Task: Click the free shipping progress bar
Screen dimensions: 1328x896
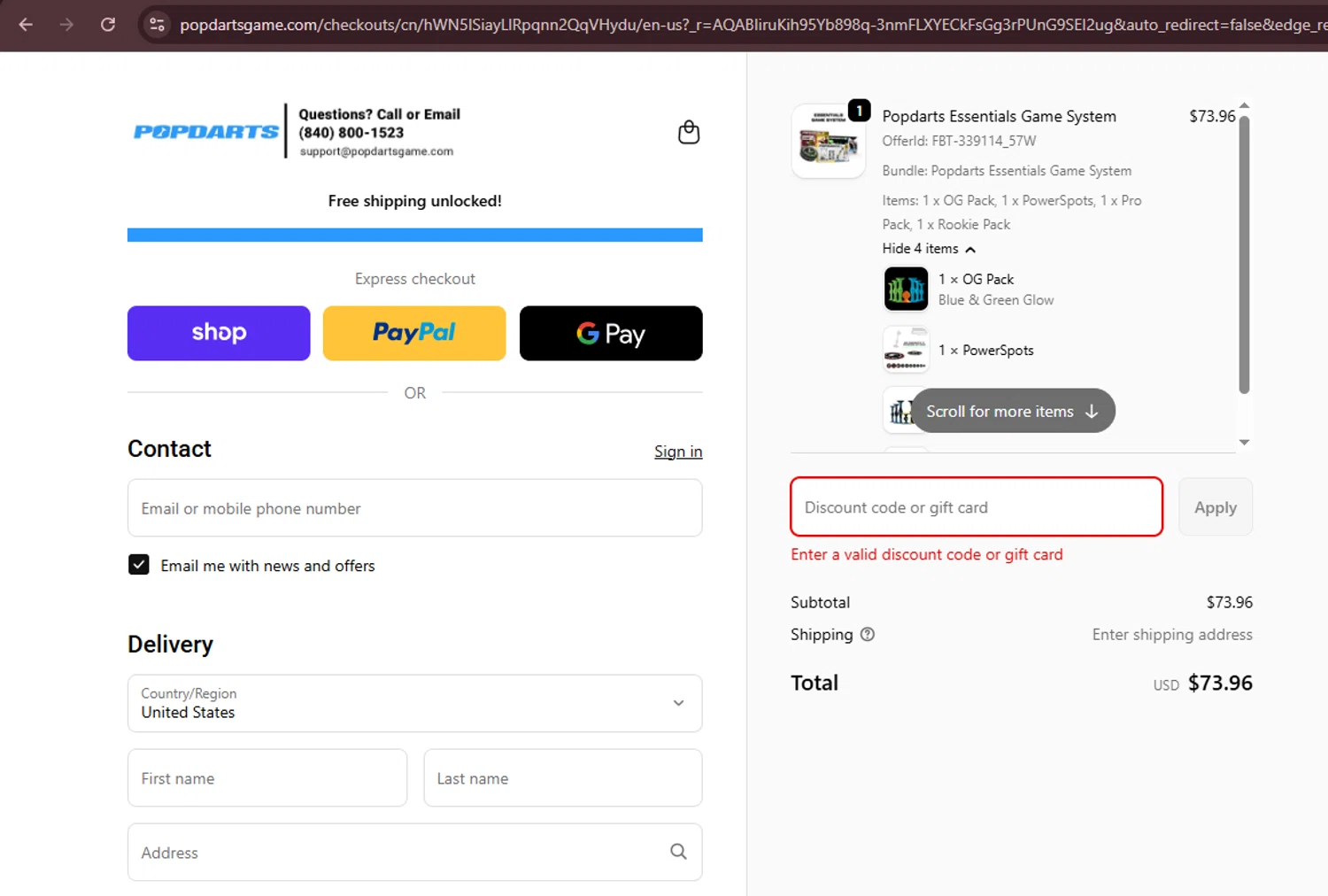Action: coord(414,235)
